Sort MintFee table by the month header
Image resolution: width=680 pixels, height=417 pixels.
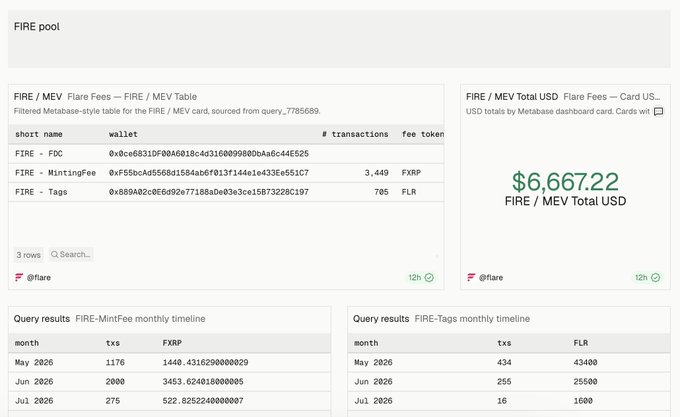pos(27,343)
